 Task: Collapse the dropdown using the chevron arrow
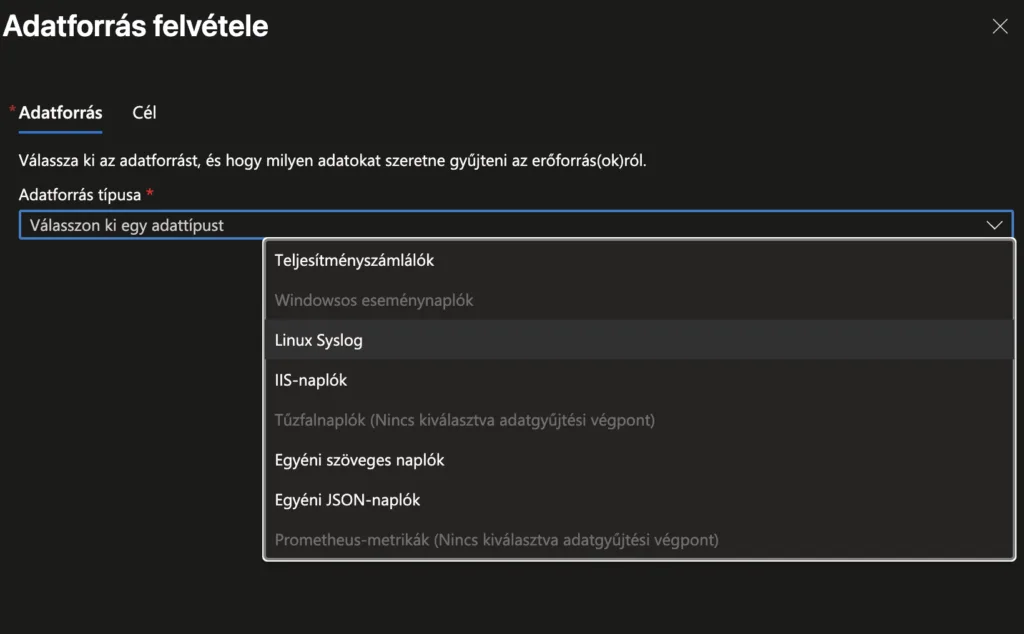pos(994,225)
